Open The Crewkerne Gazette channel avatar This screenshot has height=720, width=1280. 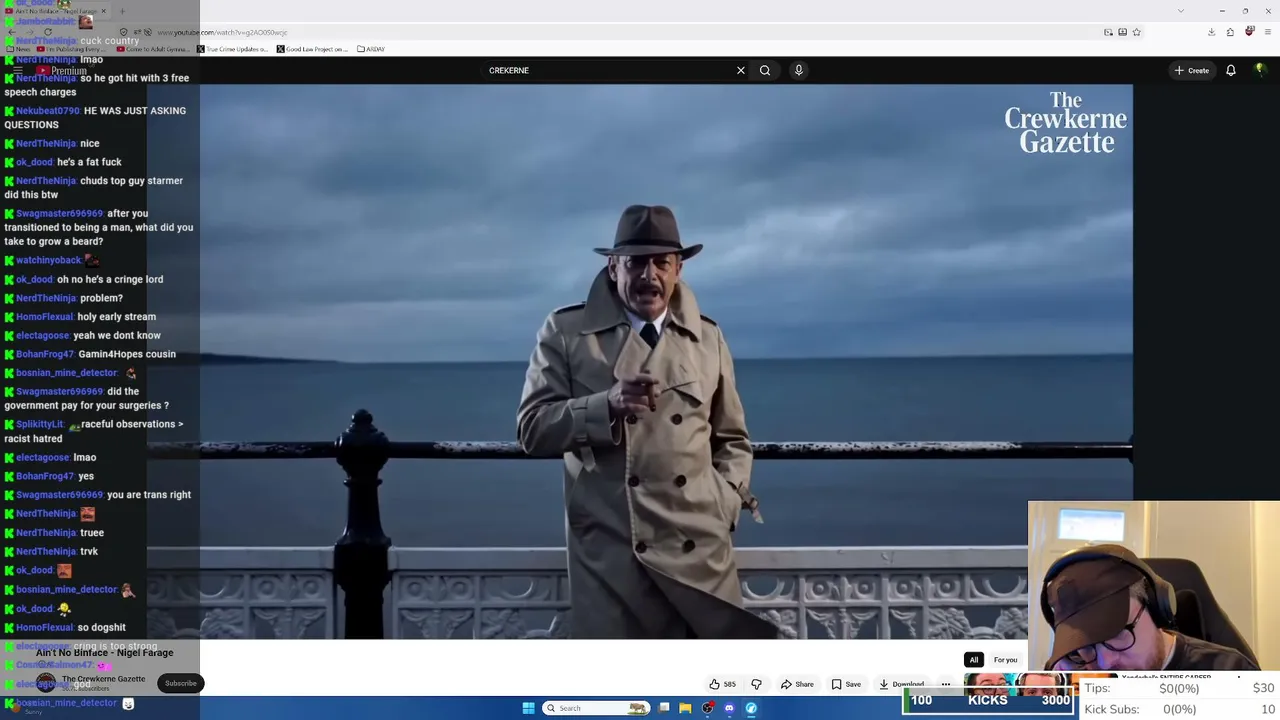pyautogui.click(x=46, y=683)
